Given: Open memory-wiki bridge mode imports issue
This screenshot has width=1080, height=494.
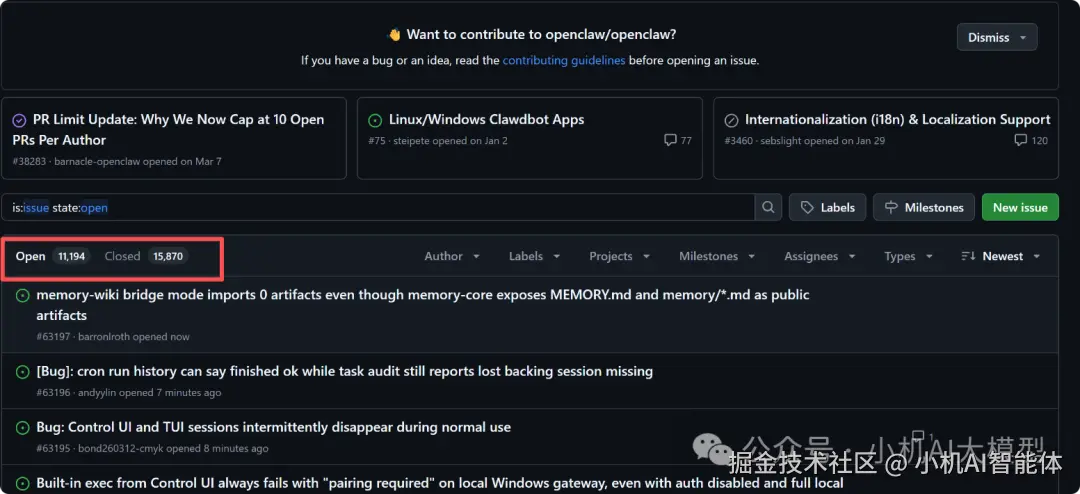Looking at the screenshot, I should click(x=423, y=305).
